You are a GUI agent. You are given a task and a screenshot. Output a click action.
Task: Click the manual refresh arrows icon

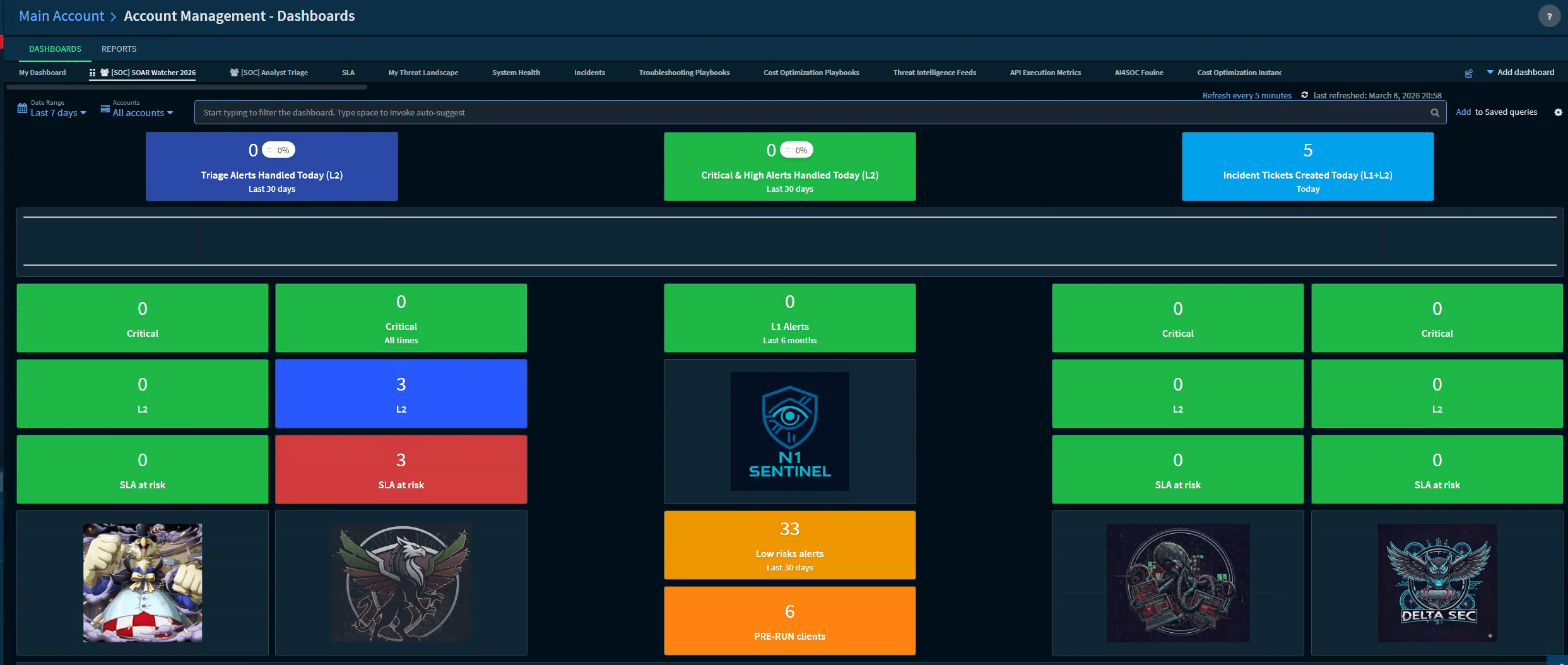[1304, 95]
